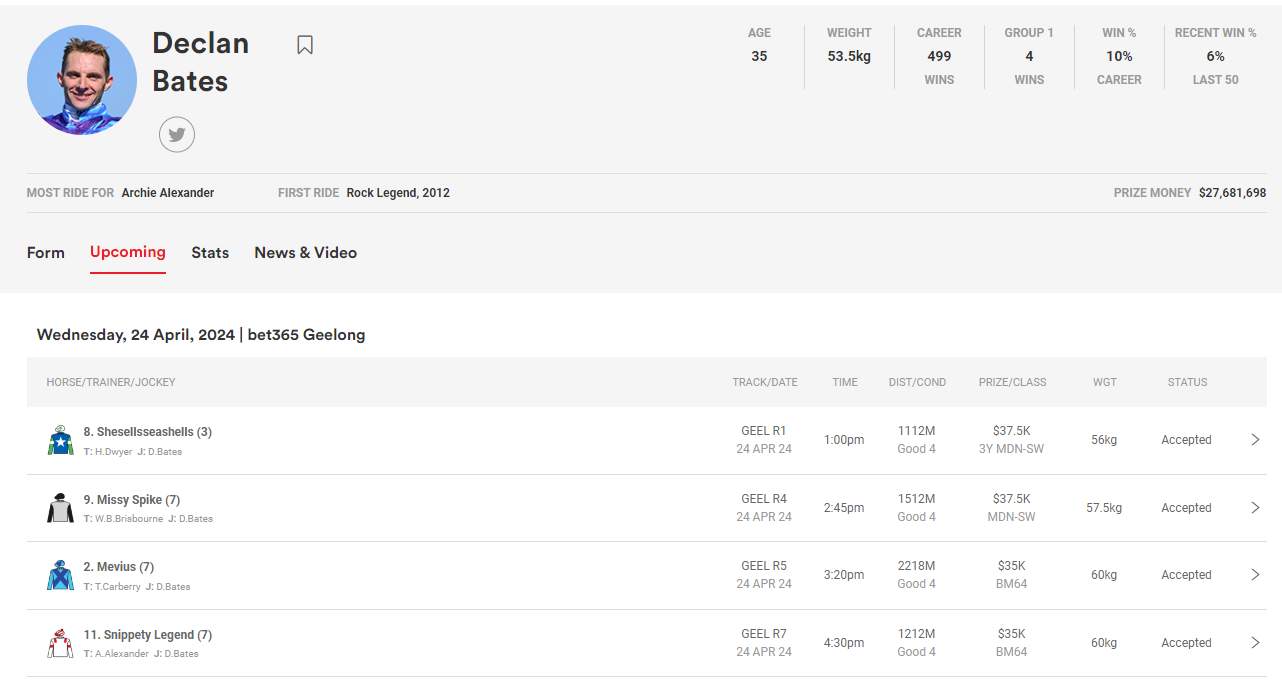Expand the Snippety Legend row chevron
The height and width of the screenshot is (684, 1282).
pos(1255,643)
